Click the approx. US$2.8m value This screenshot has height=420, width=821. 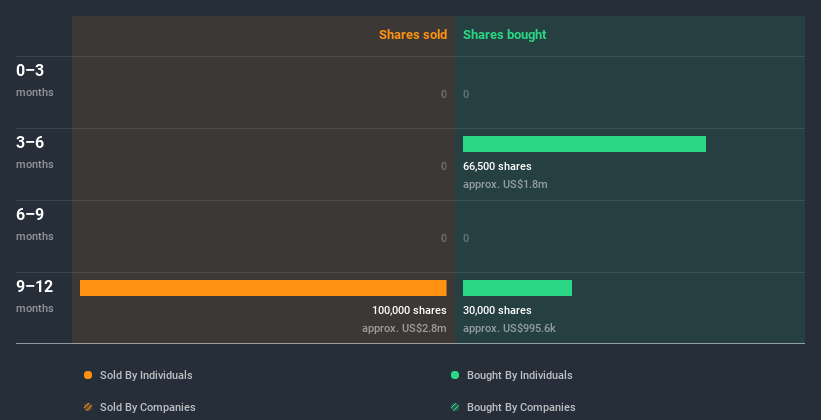pyautogui.click(x=404, y=328)
